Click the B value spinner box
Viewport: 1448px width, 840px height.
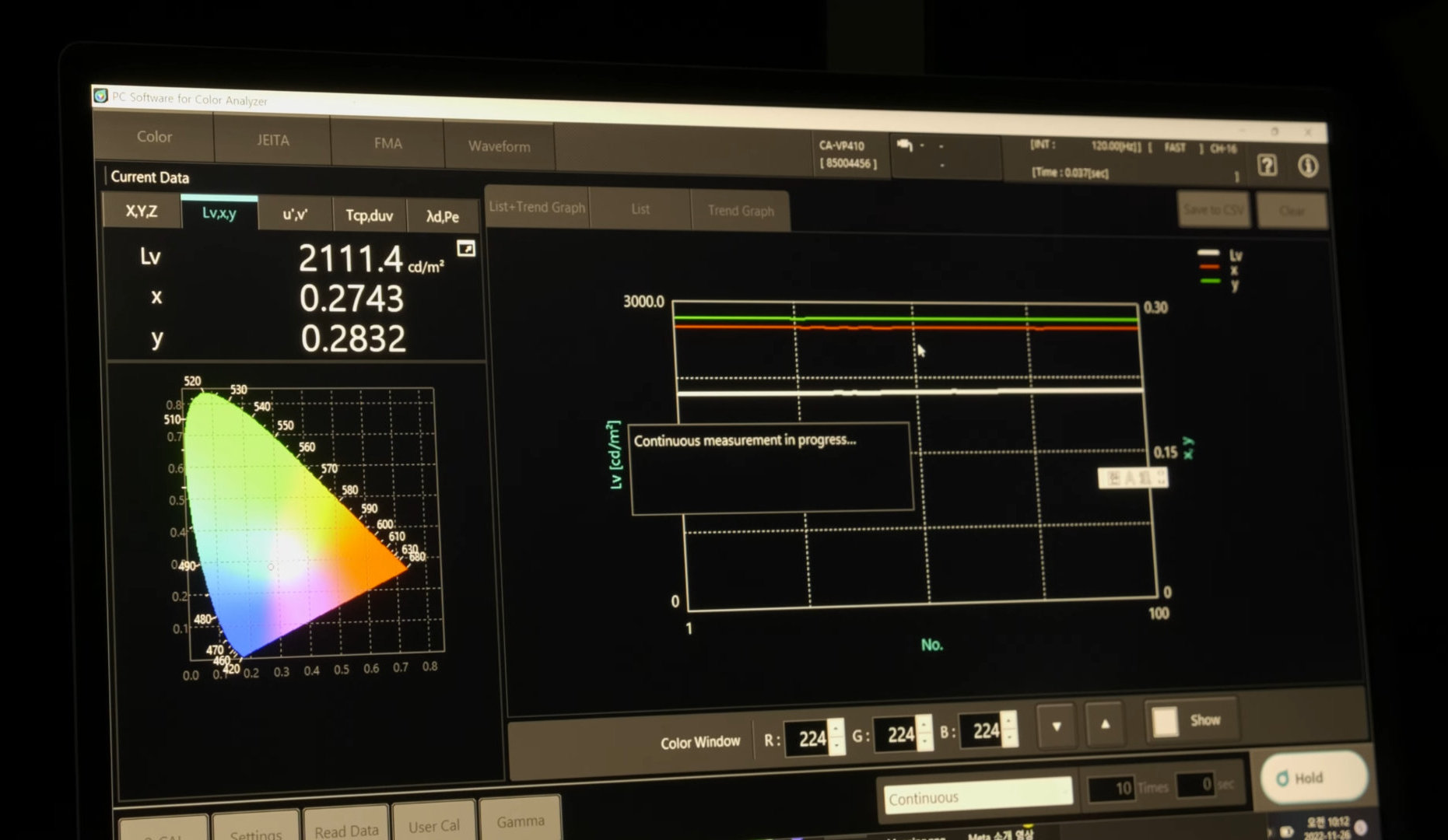(x=987, y=731)
